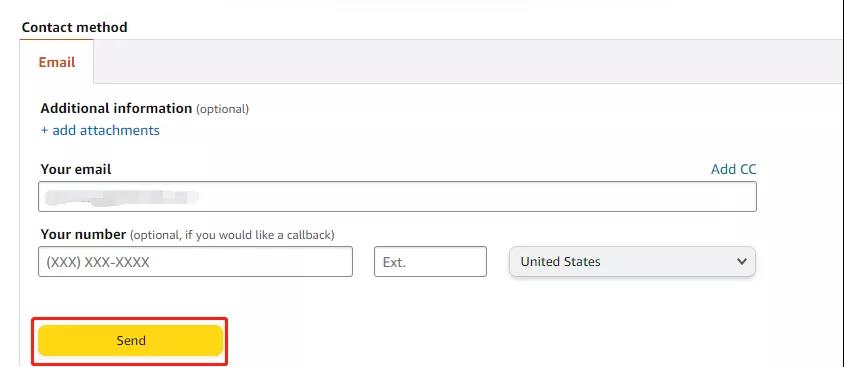Click the Contact method heading
The width and height of the screenshot is (844, 367).
pos(74,27)
